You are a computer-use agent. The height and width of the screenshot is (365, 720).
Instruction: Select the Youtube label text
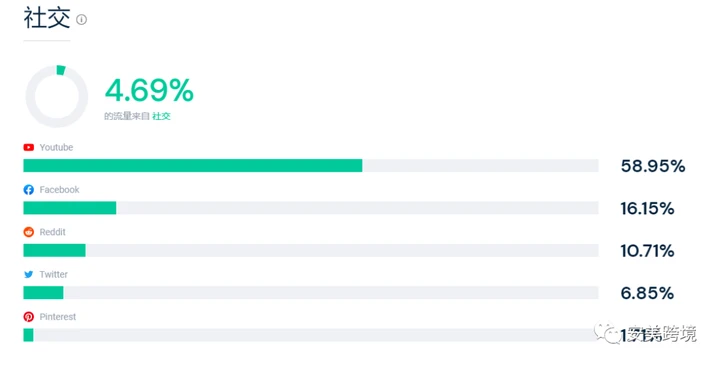coord(56,147)
